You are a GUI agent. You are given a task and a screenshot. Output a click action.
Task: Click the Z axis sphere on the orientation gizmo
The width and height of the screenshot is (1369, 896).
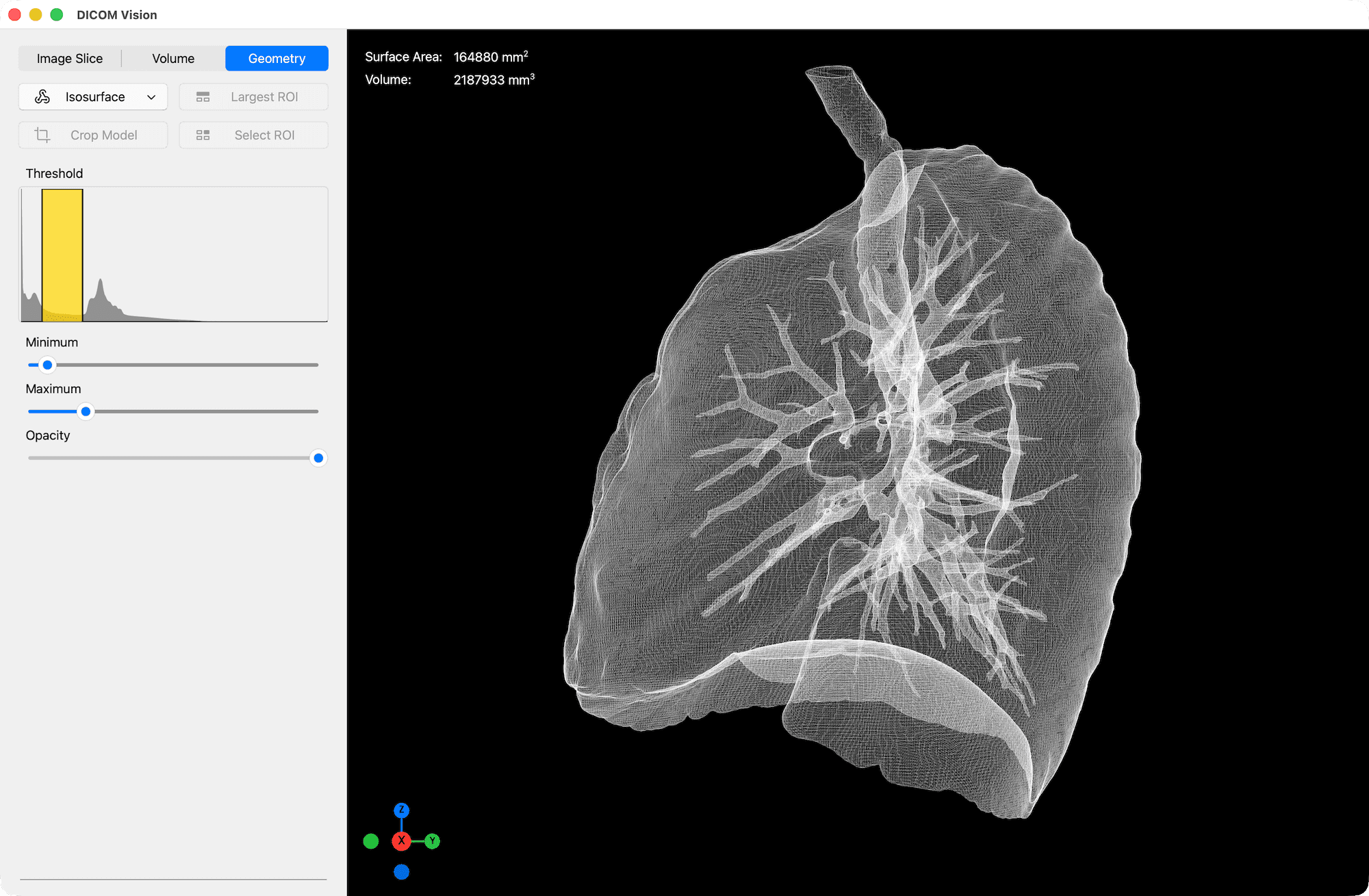401,810
